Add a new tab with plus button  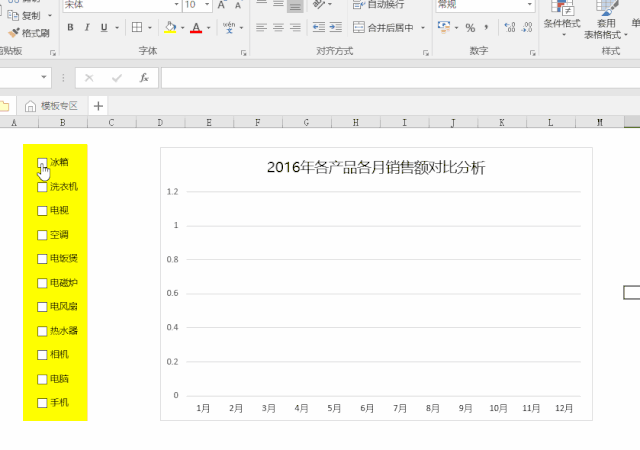pyautogui.click(x=98, y=106)
